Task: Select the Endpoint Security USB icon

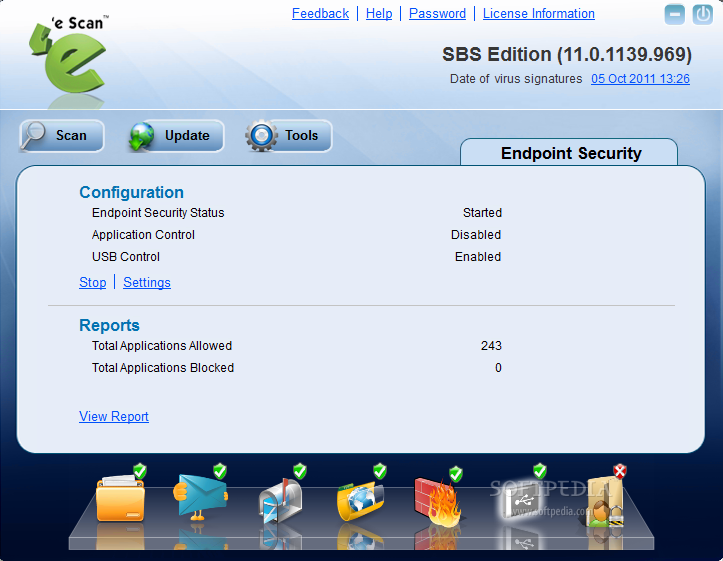Action: point(521,500)
